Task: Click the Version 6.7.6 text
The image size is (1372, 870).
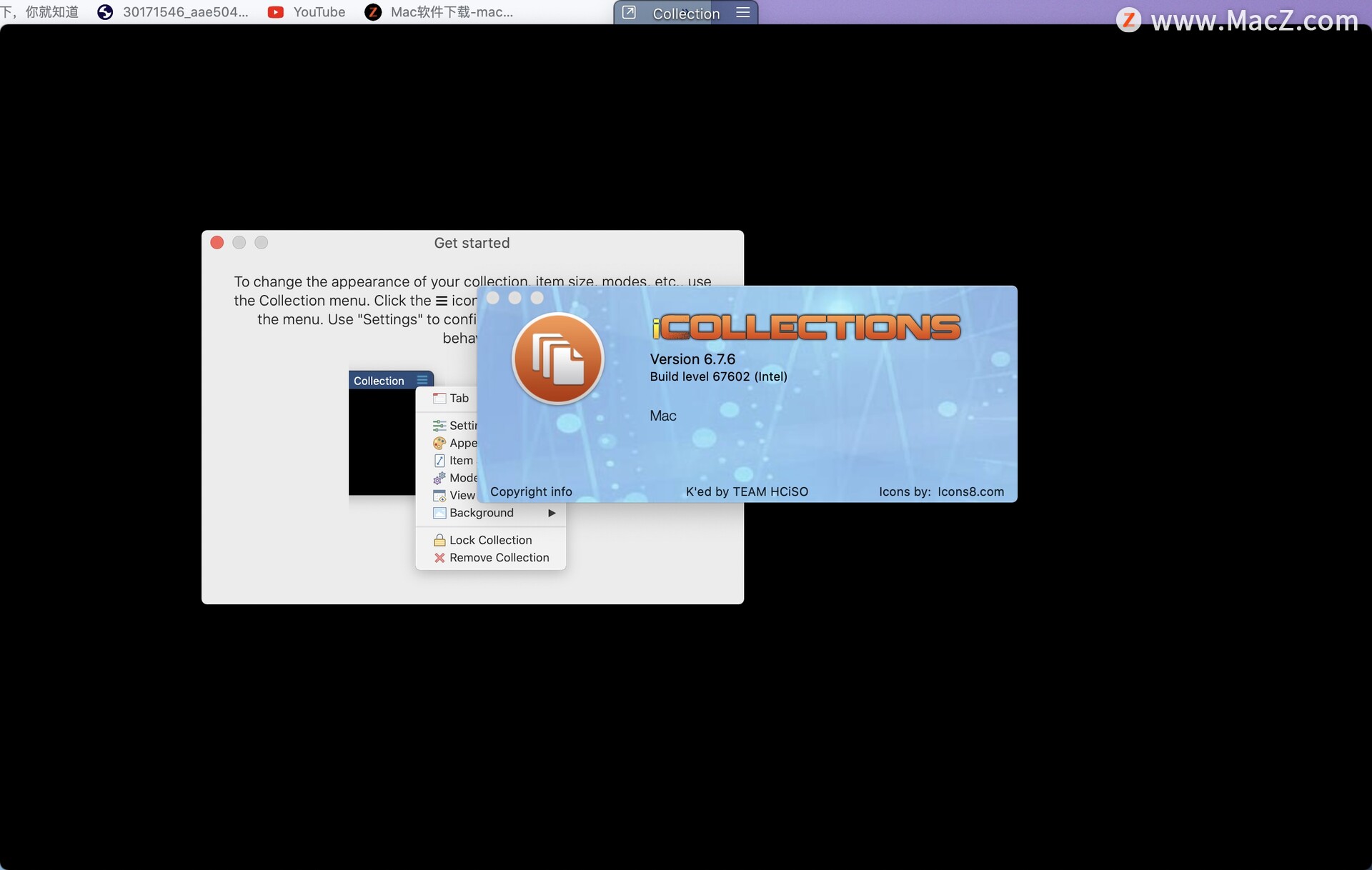Action: point(692,359)
